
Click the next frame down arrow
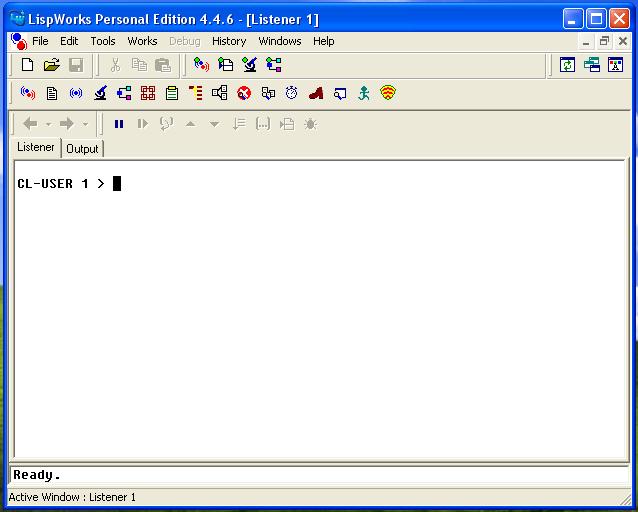pyautogui.click(x=214, y=125)
